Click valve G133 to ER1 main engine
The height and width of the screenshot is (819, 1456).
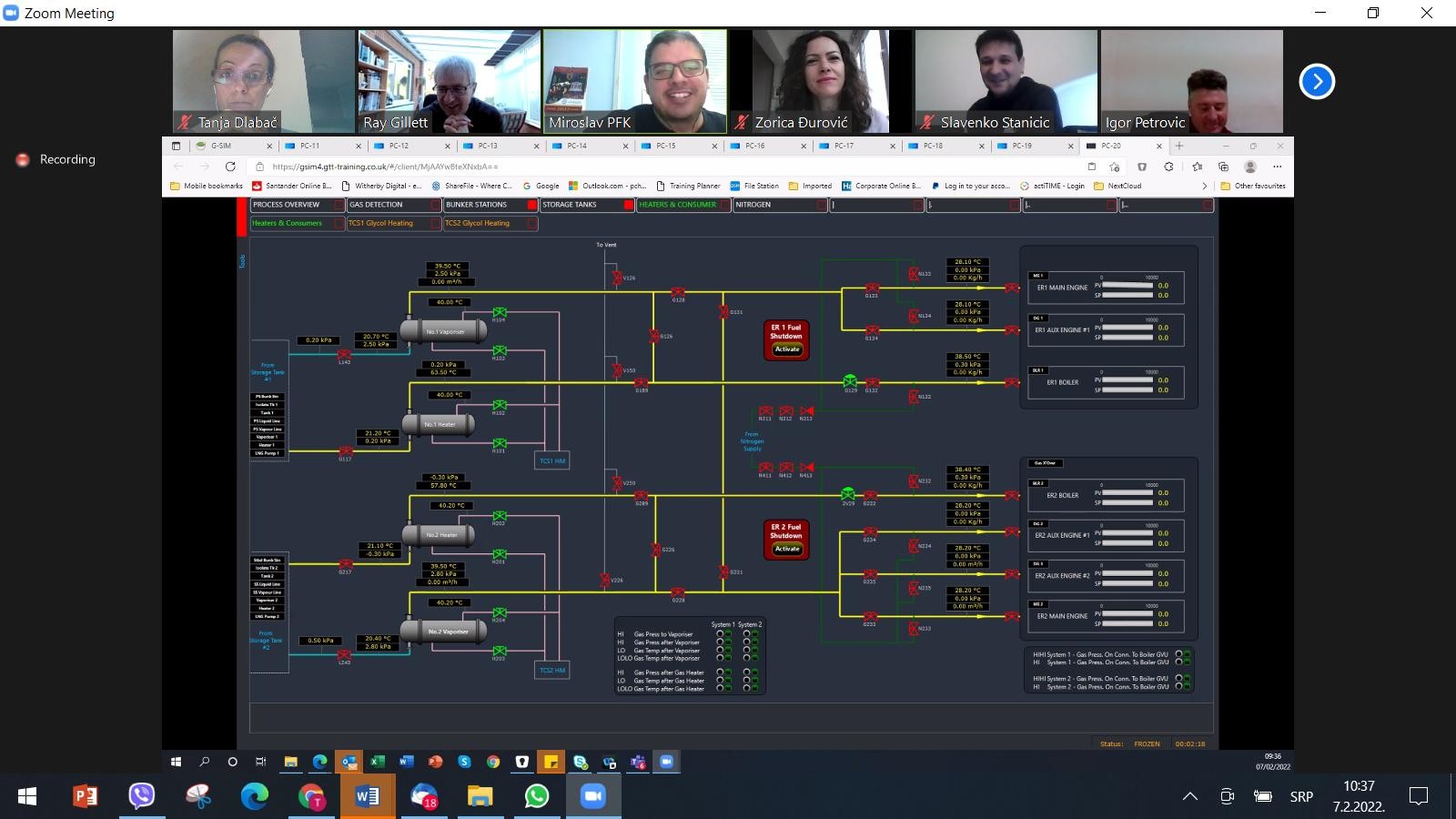[x=872, y=288]
